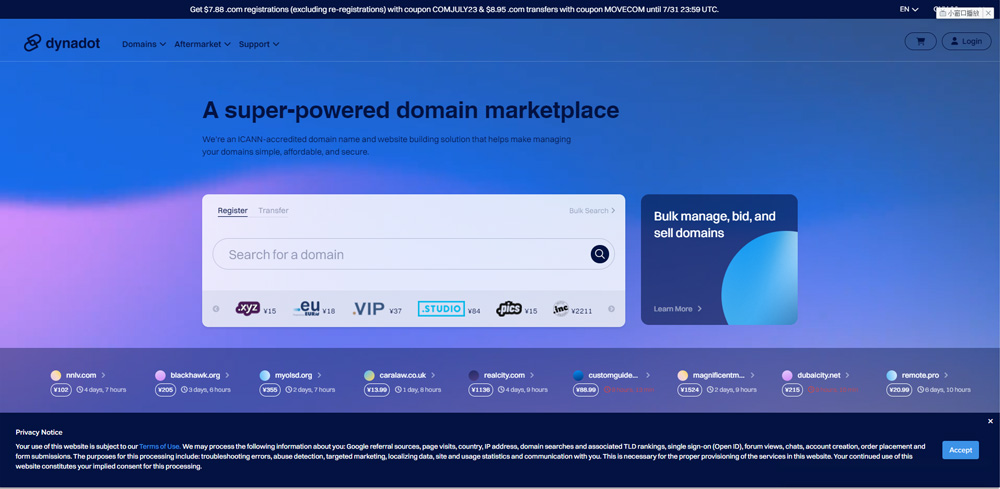This screenshot has height=489, width=1000.
Task: Switch to the Transfer tab
Action: 273,211
